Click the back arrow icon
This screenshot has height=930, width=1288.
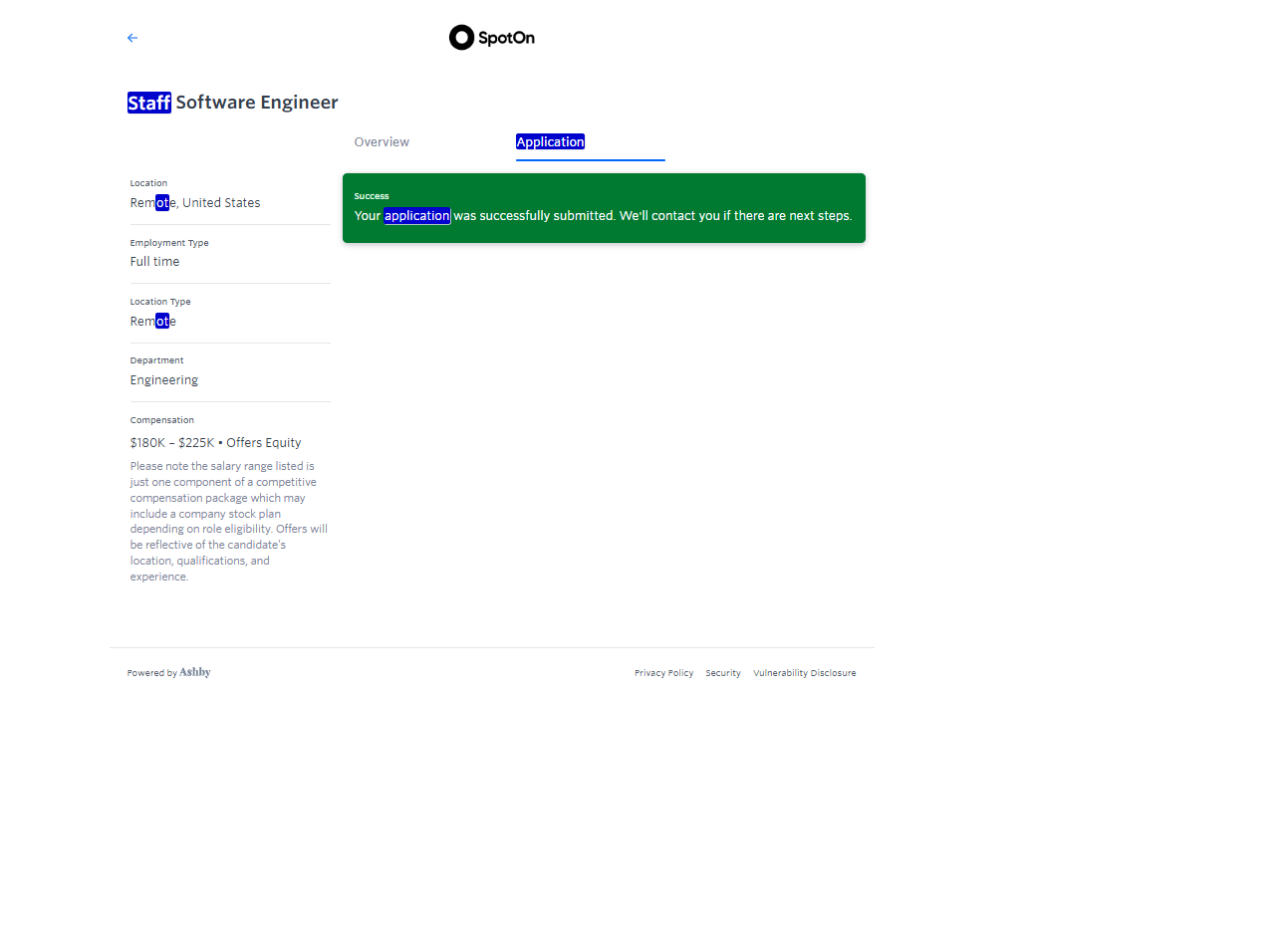[132, 38]
